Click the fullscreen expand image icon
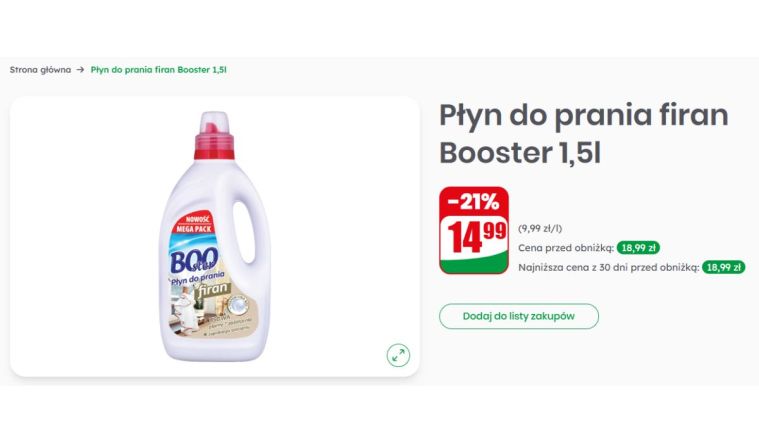 point(398,355)
